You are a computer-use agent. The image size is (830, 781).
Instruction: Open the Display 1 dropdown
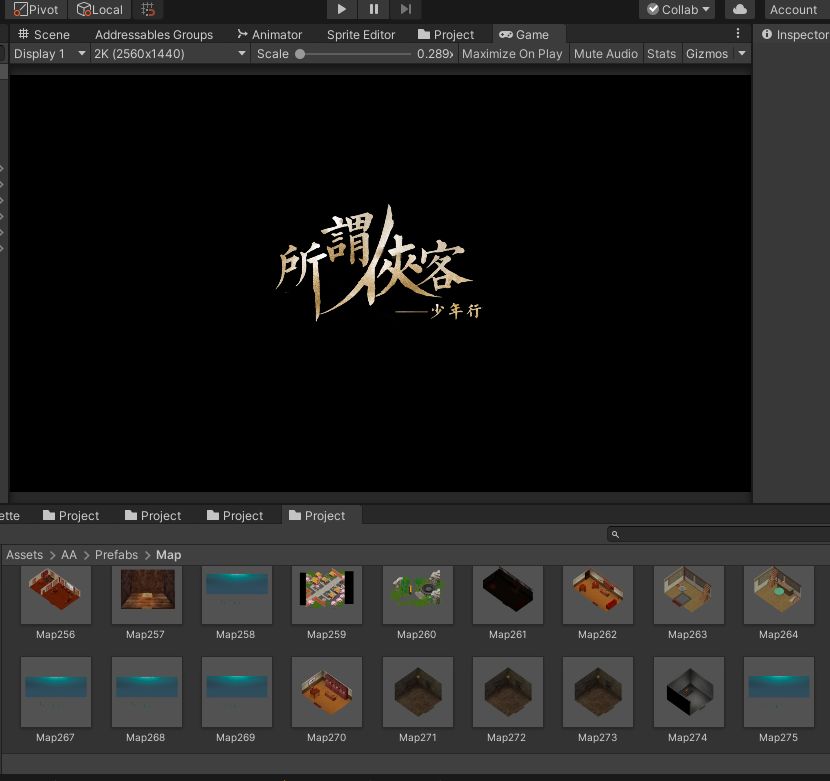pos(49,54)
